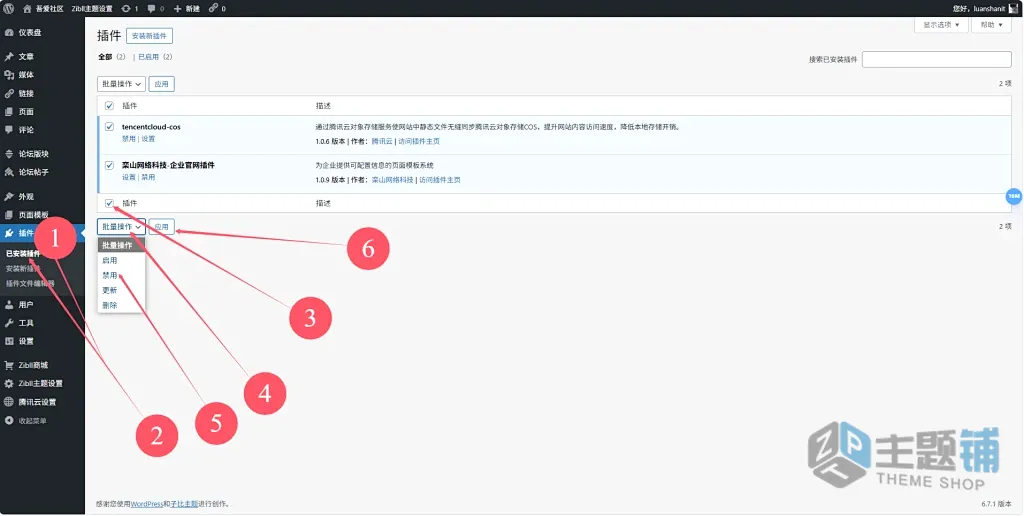Viewport: 1024px width, 516px height.
Task: Open the updates indicator showing 1
Action: pos(125,8)
